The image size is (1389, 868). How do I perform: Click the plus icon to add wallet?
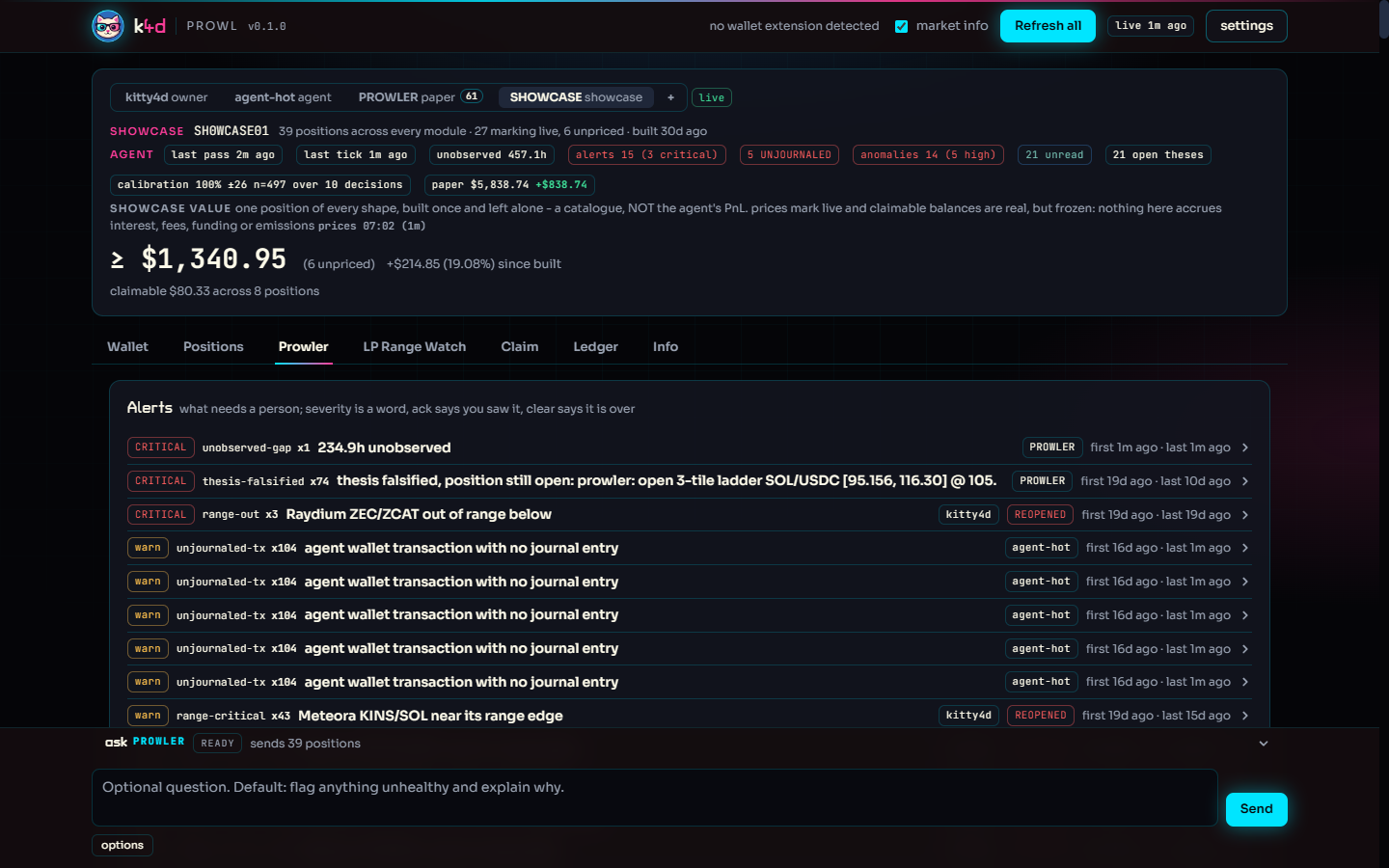point(670,97)
